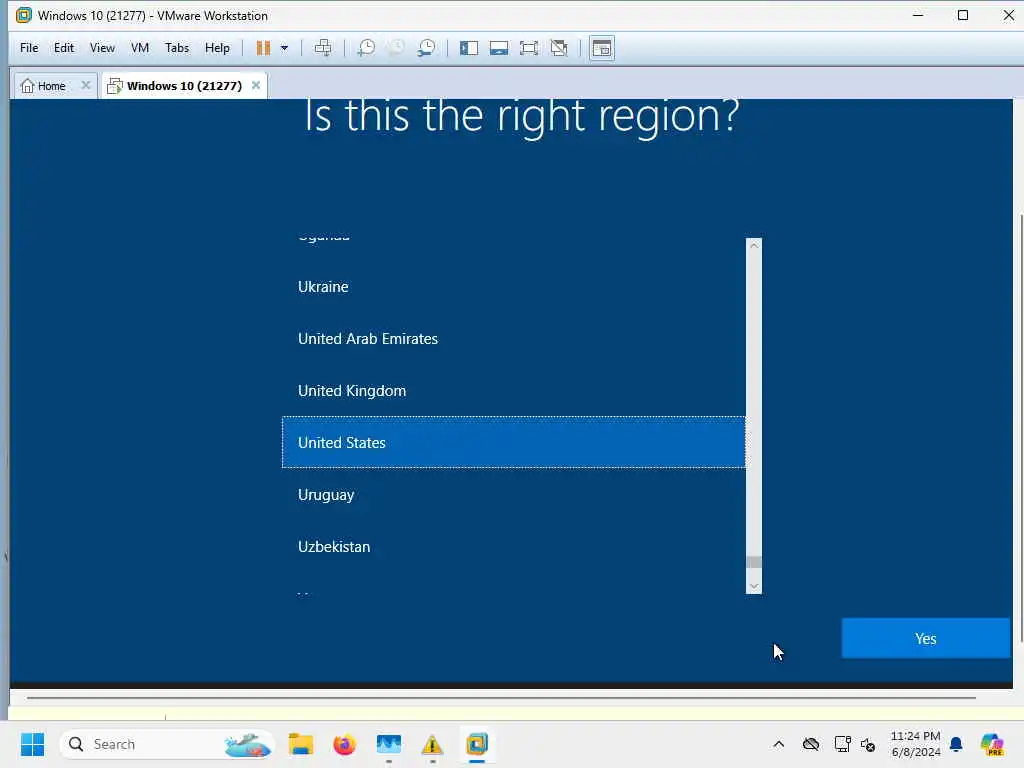Viewport: 1024px width, 768px height.
Task: Maximize the VMware Workstation window
Action: [963, 15]
